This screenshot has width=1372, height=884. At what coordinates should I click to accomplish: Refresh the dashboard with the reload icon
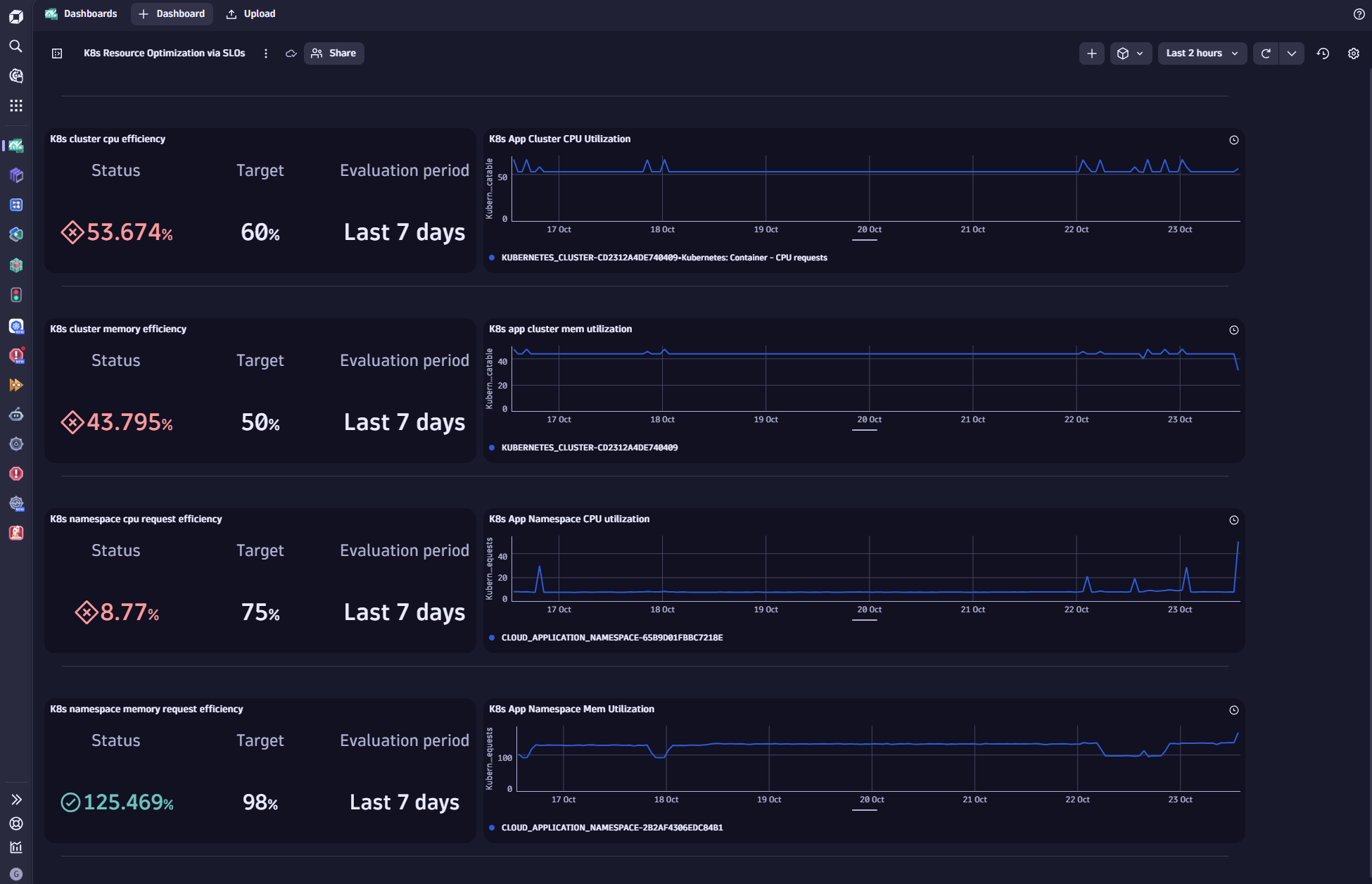1265,53
